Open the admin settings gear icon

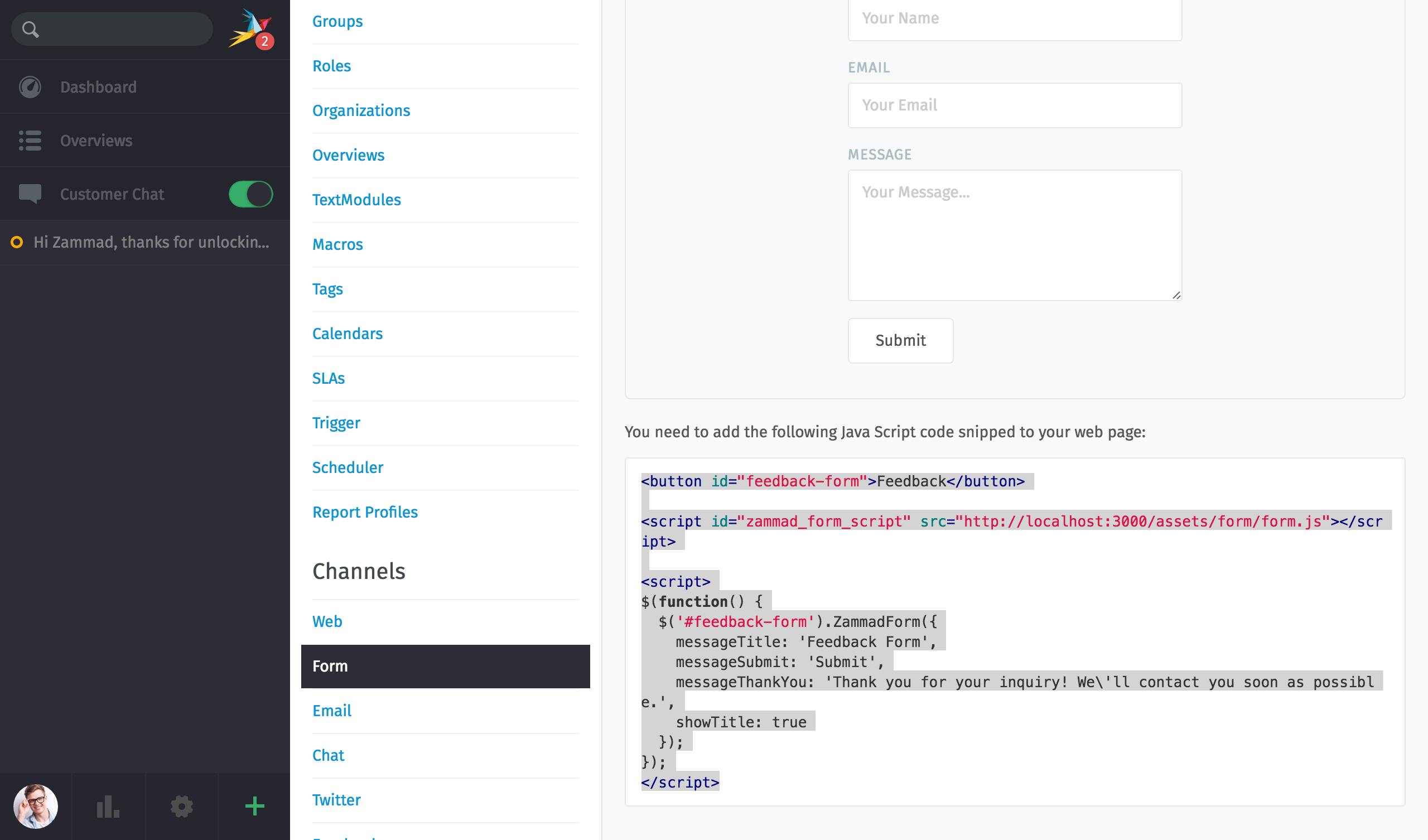pos(181,806)
